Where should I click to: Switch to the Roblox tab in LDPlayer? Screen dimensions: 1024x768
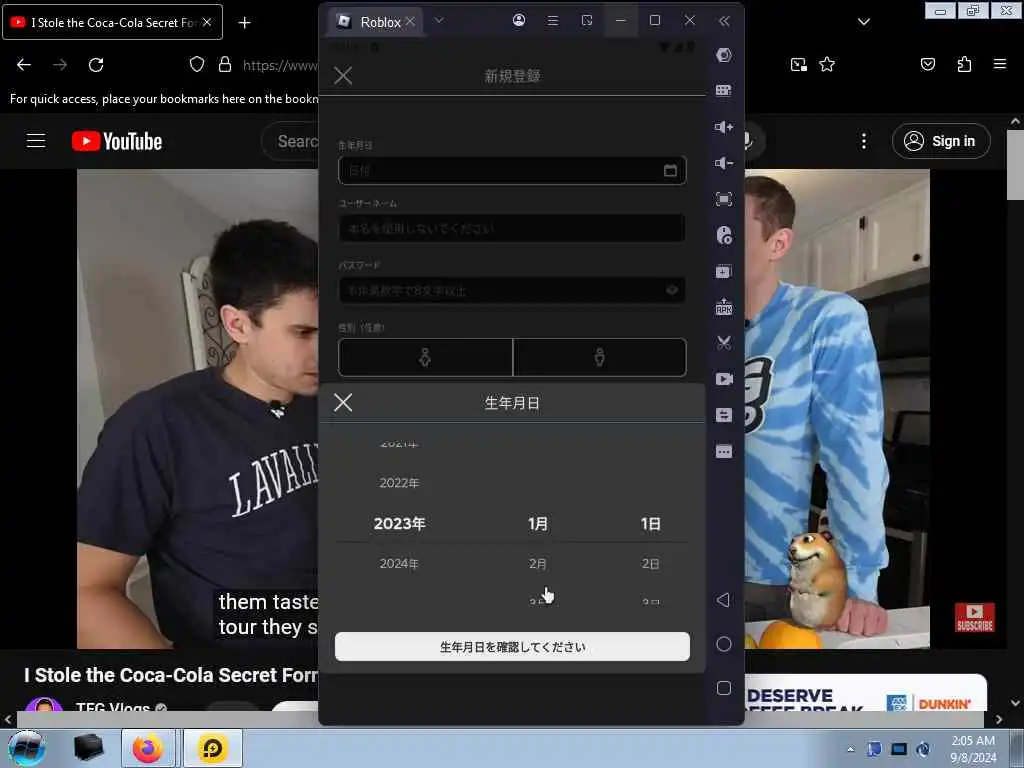tap(373, 22)
